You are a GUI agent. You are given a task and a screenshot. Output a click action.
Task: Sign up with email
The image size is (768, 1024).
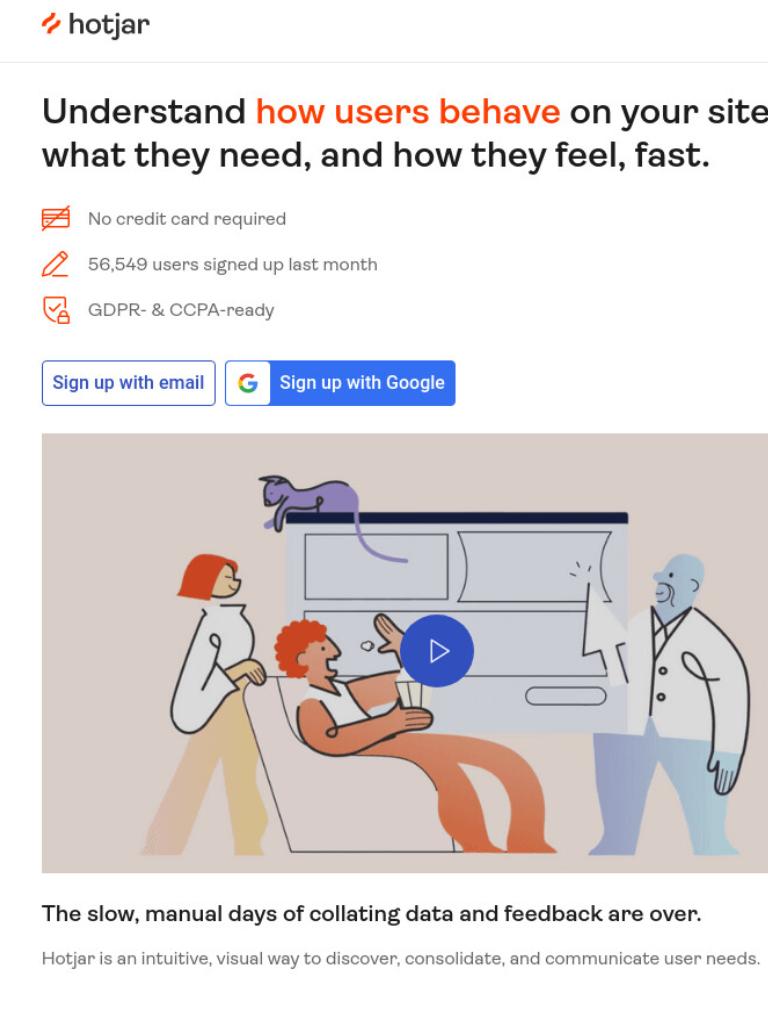(129, 383)
